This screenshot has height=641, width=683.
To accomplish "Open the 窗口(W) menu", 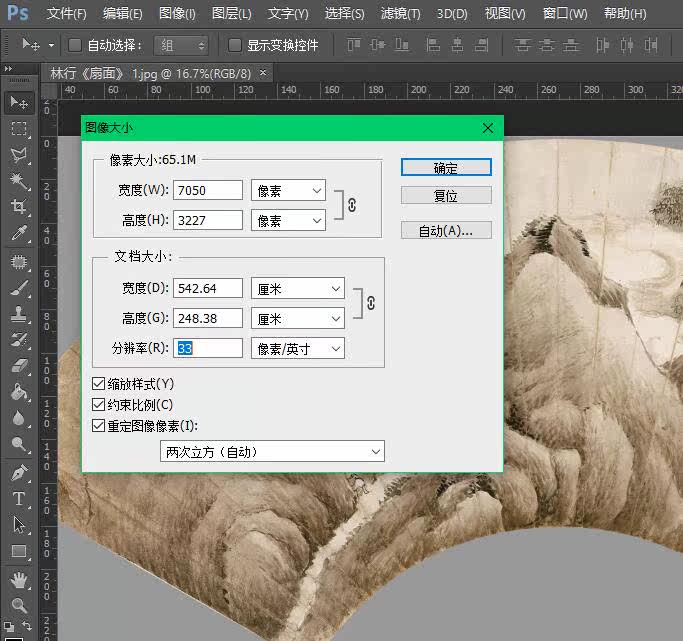I will pos(565,14).
